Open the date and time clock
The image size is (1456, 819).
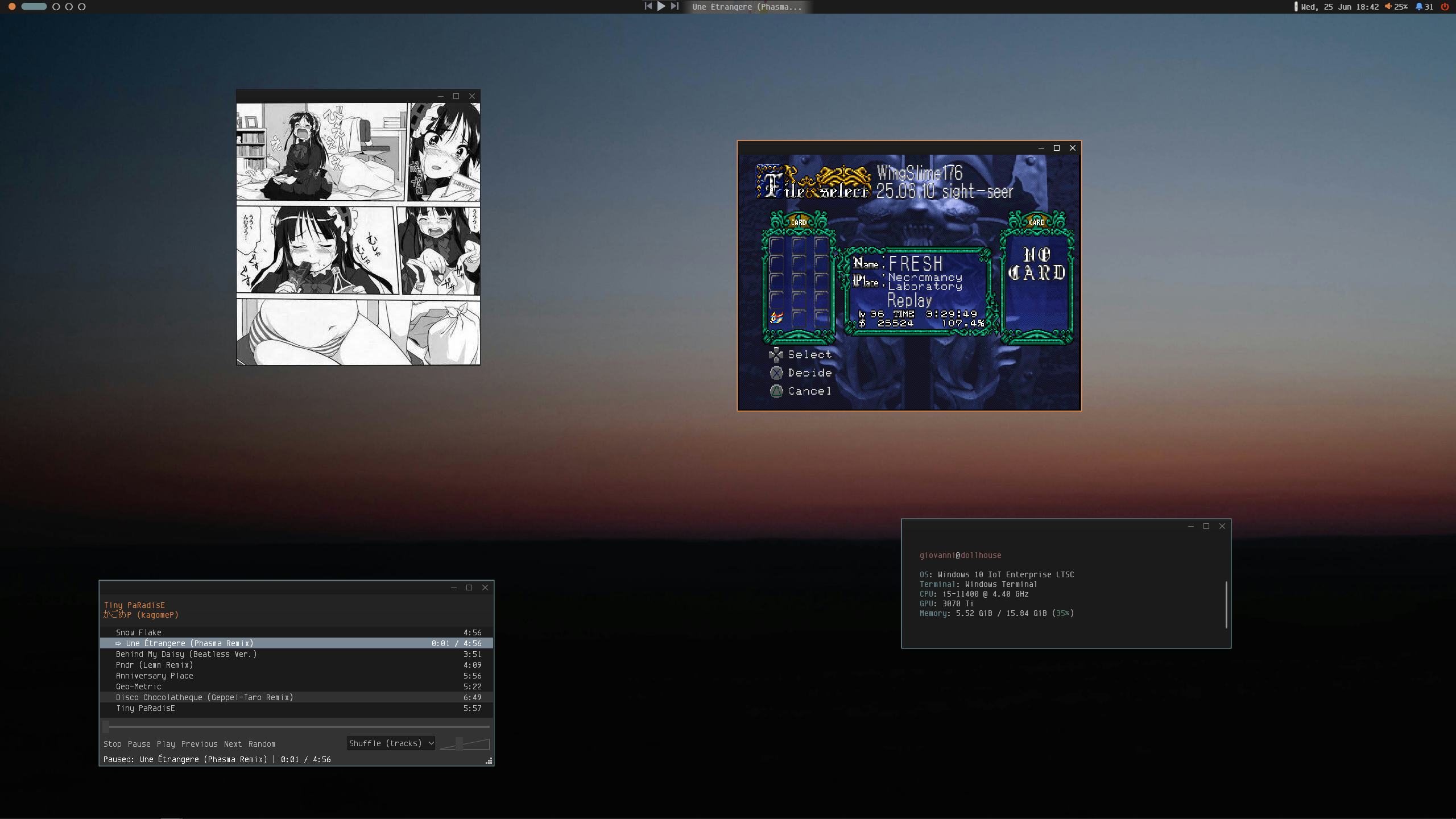1339,7
